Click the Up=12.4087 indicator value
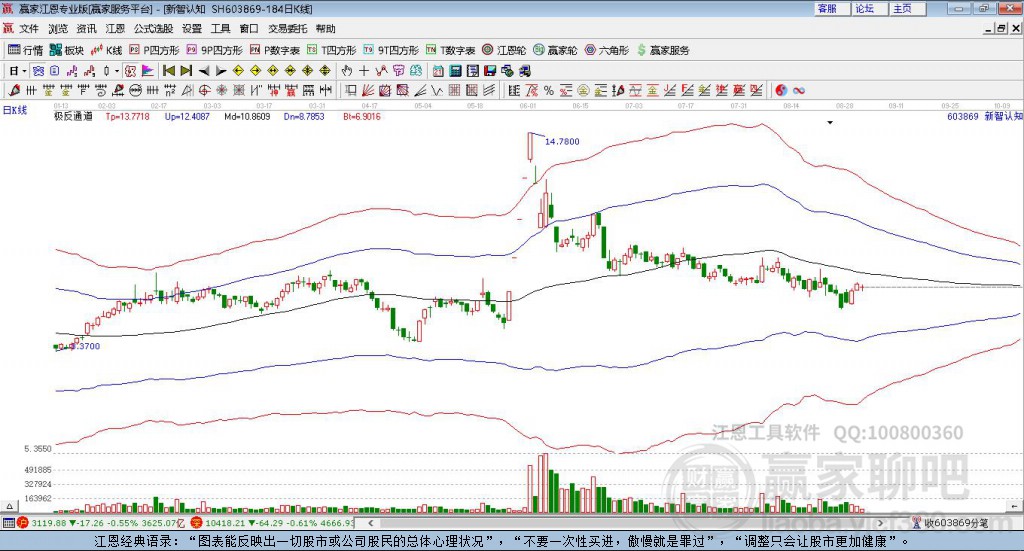 tap(187, 116)
